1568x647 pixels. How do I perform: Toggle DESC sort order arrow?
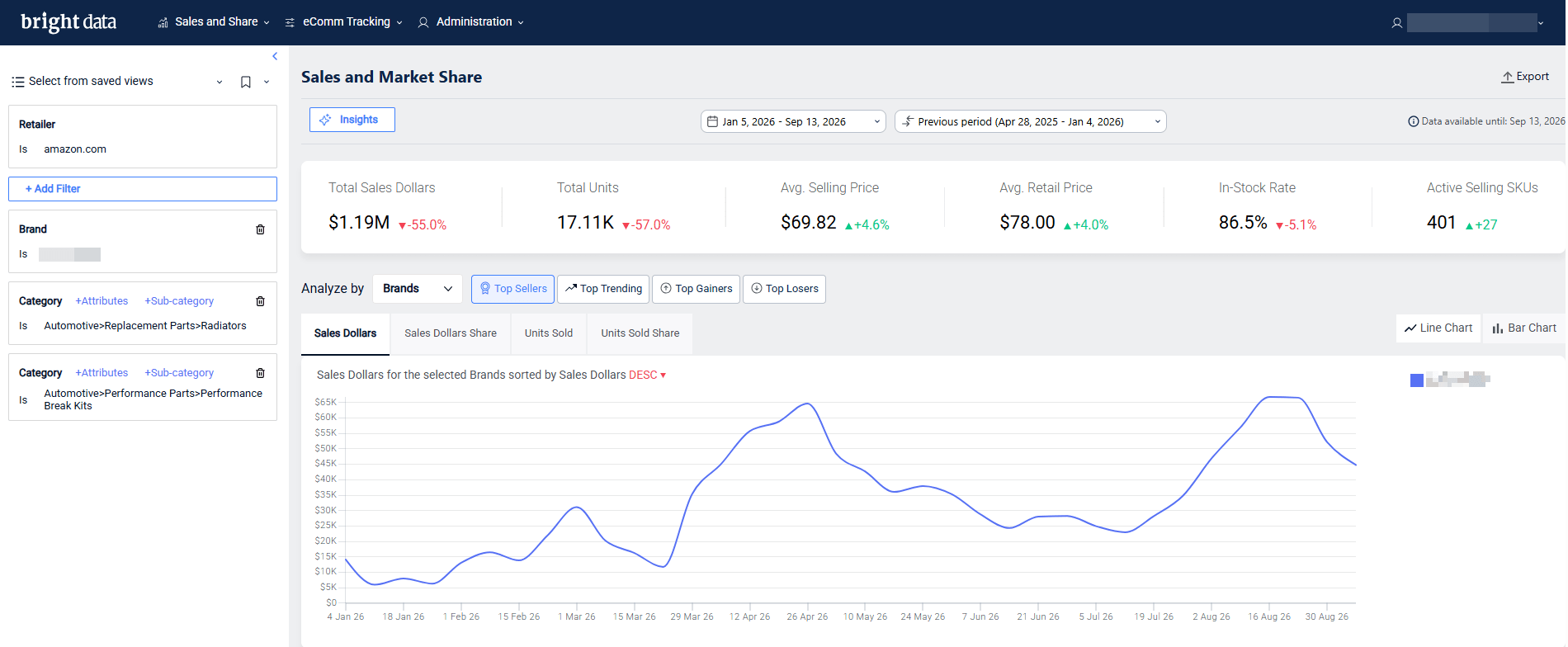[x=663, y=375]
